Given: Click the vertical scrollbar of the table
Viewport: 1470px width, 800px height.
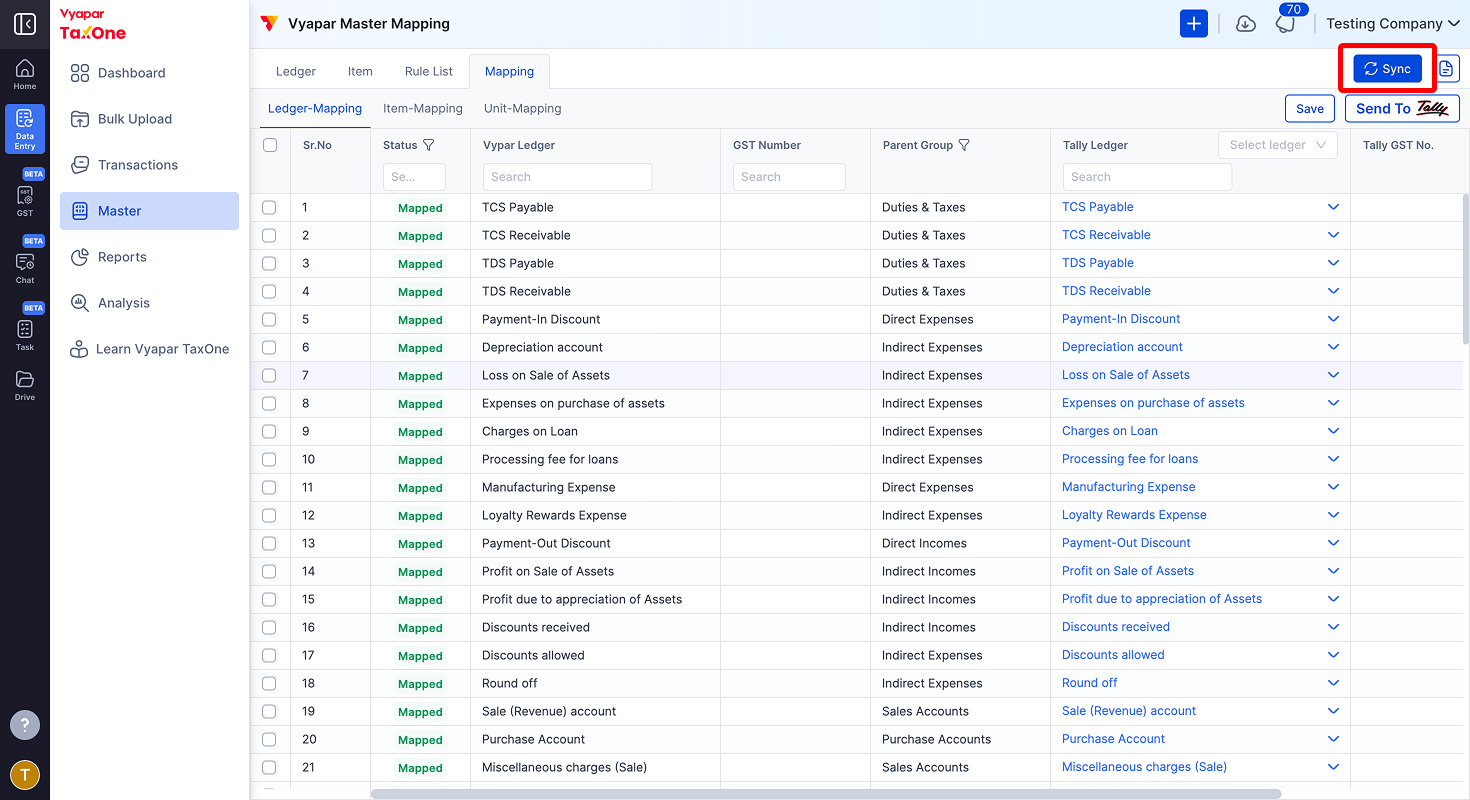Looking at the screenshot, I should 1465,270.
